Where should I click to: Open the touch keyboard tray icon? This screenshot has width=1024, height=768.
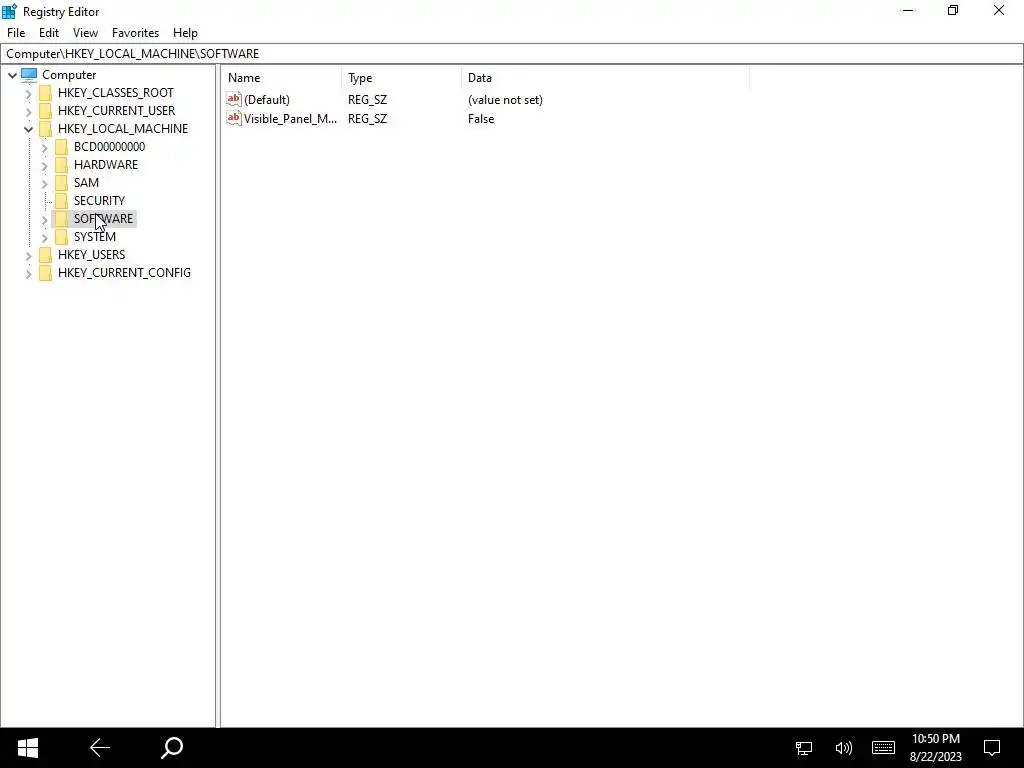coord(883,748)
